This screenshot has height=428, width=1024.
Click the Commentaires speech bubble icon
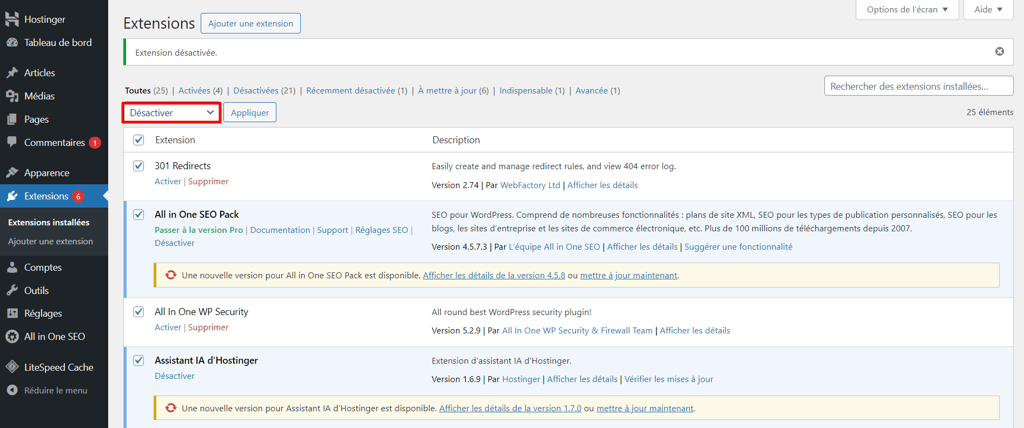point(12,142)
